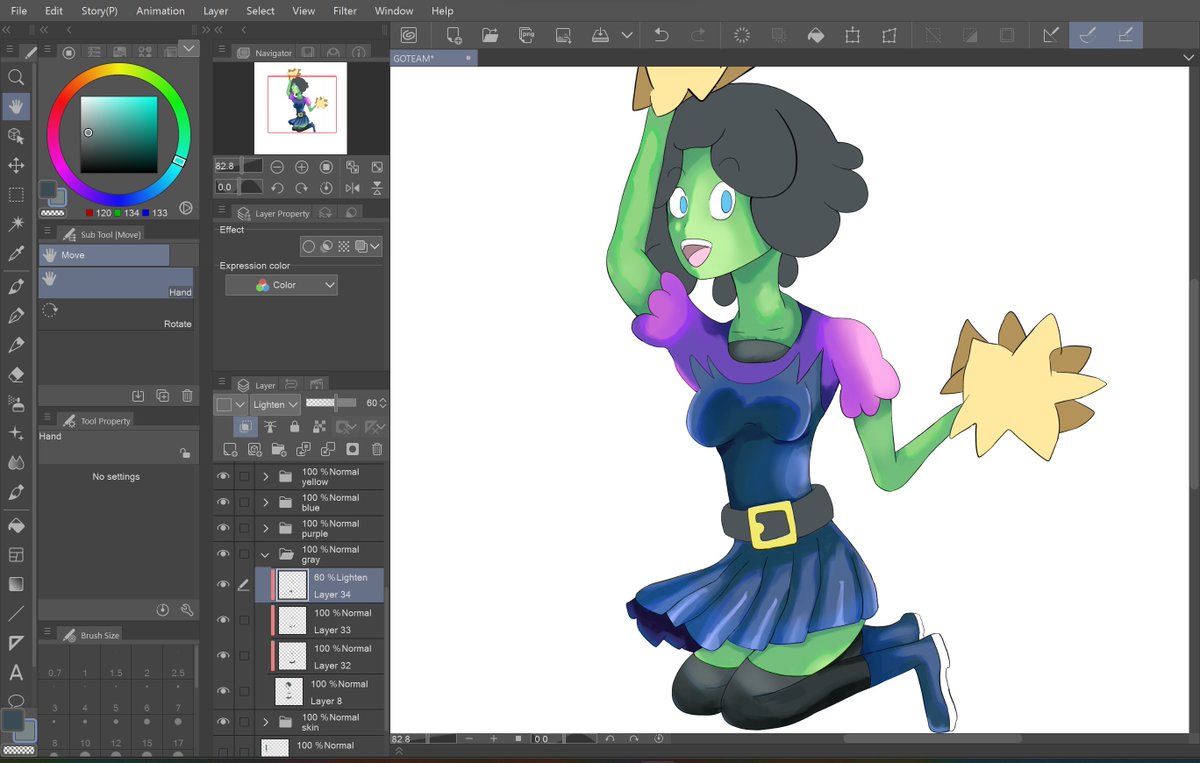Hide the purple folder layer
Image resolution: width=1200 pixels, height=763 pixels.
[223, 529]
